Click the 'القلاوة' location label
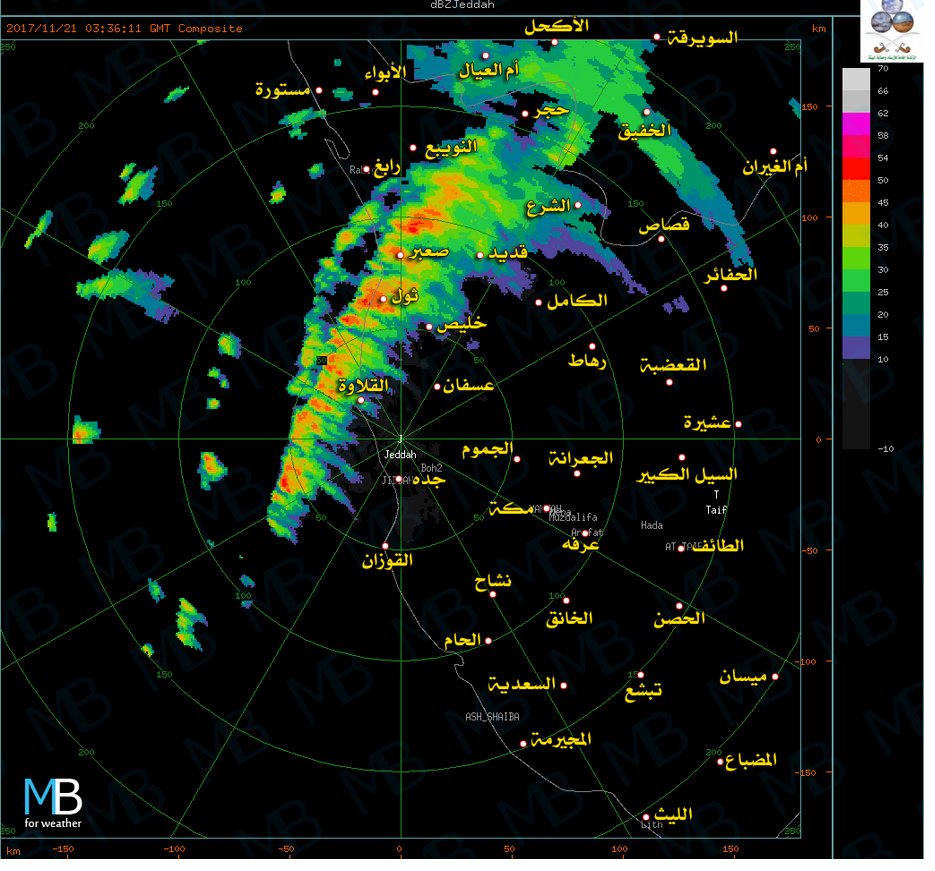Image resolution: width=935 pixels, height=871 pixels. (x=363, y=385)
